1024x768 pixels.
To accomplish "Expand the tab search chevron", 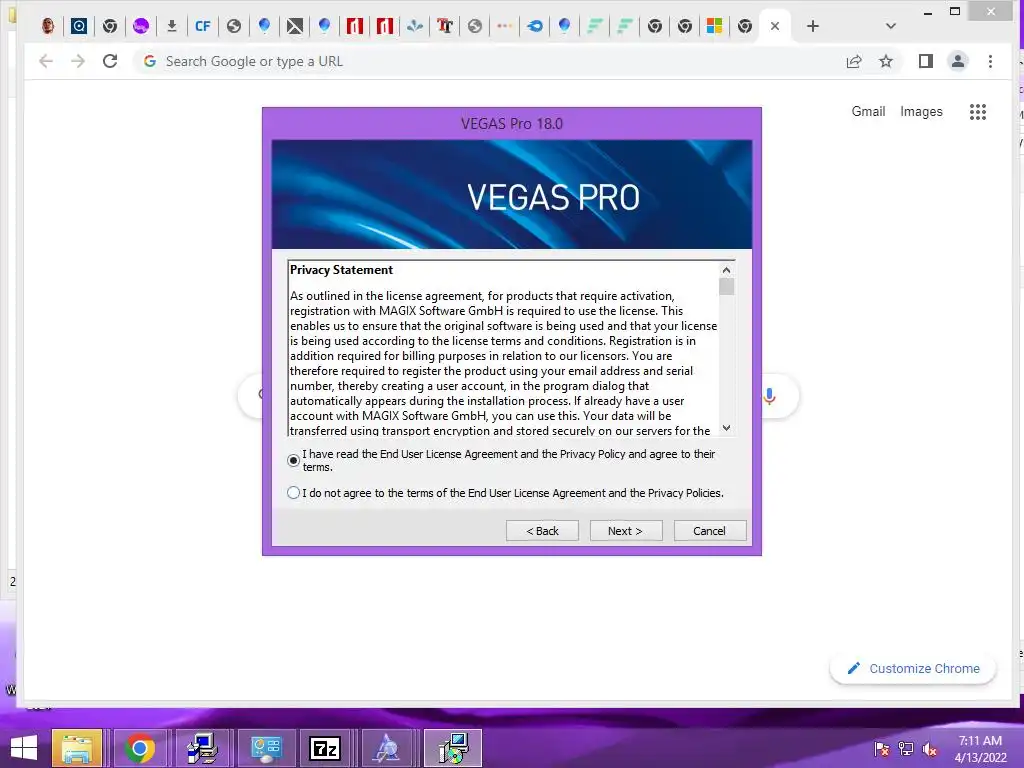I will coord(891,26).
